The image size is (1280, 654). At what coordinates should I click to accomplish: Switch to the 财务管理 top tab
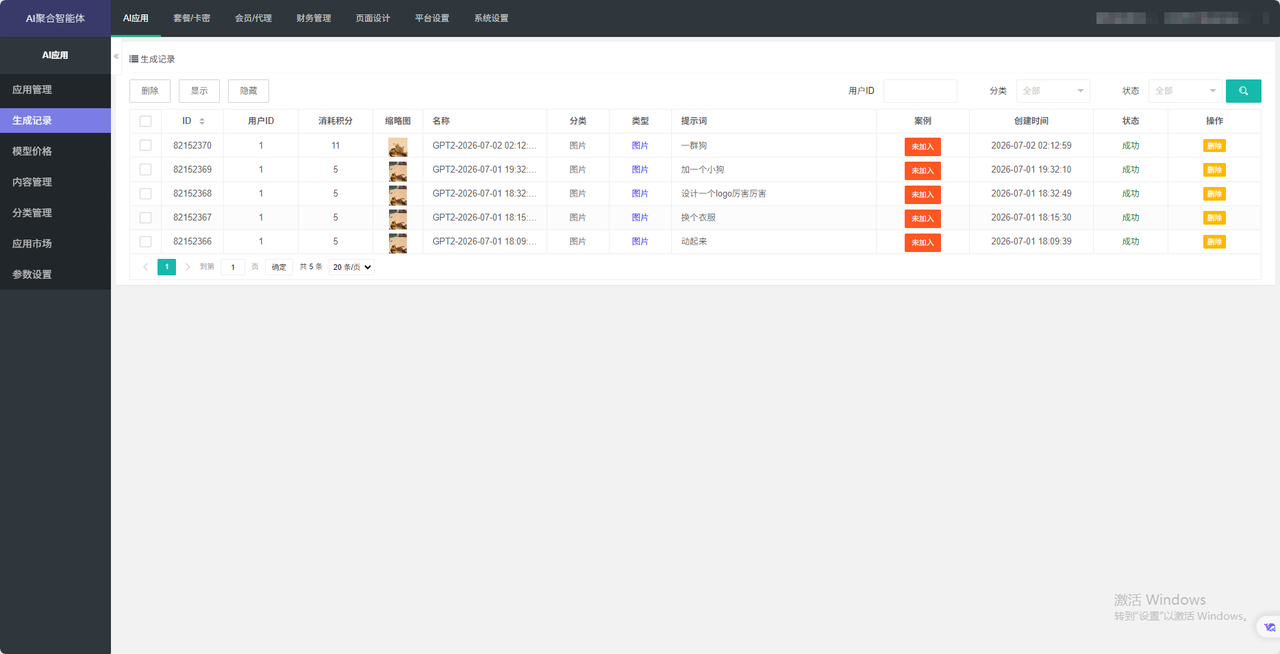pyautogui.click(x=314, y=18)
